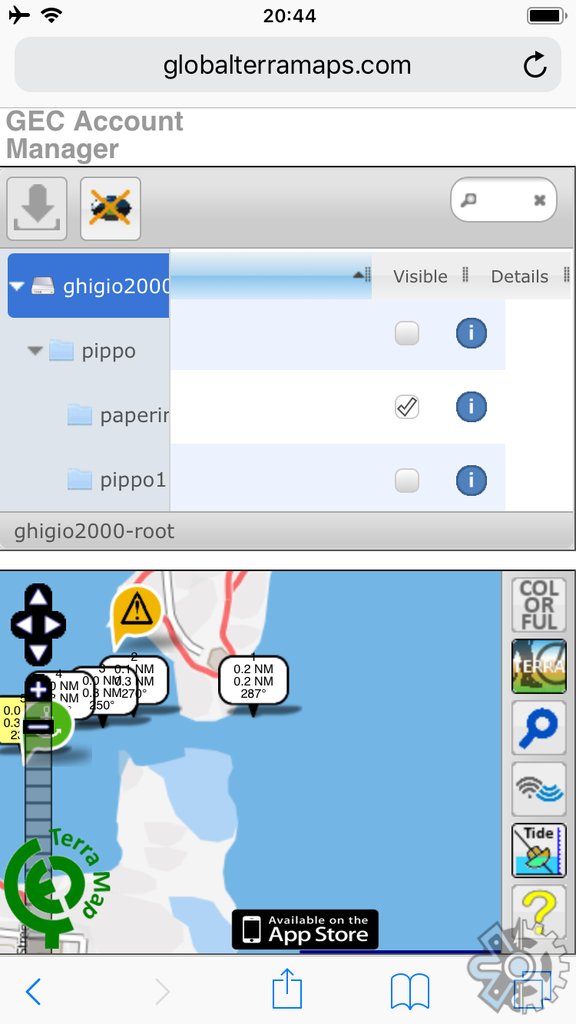Tap the globalterramaps.com address bar
Viewport: 576px width, 1024px height.
287,65
